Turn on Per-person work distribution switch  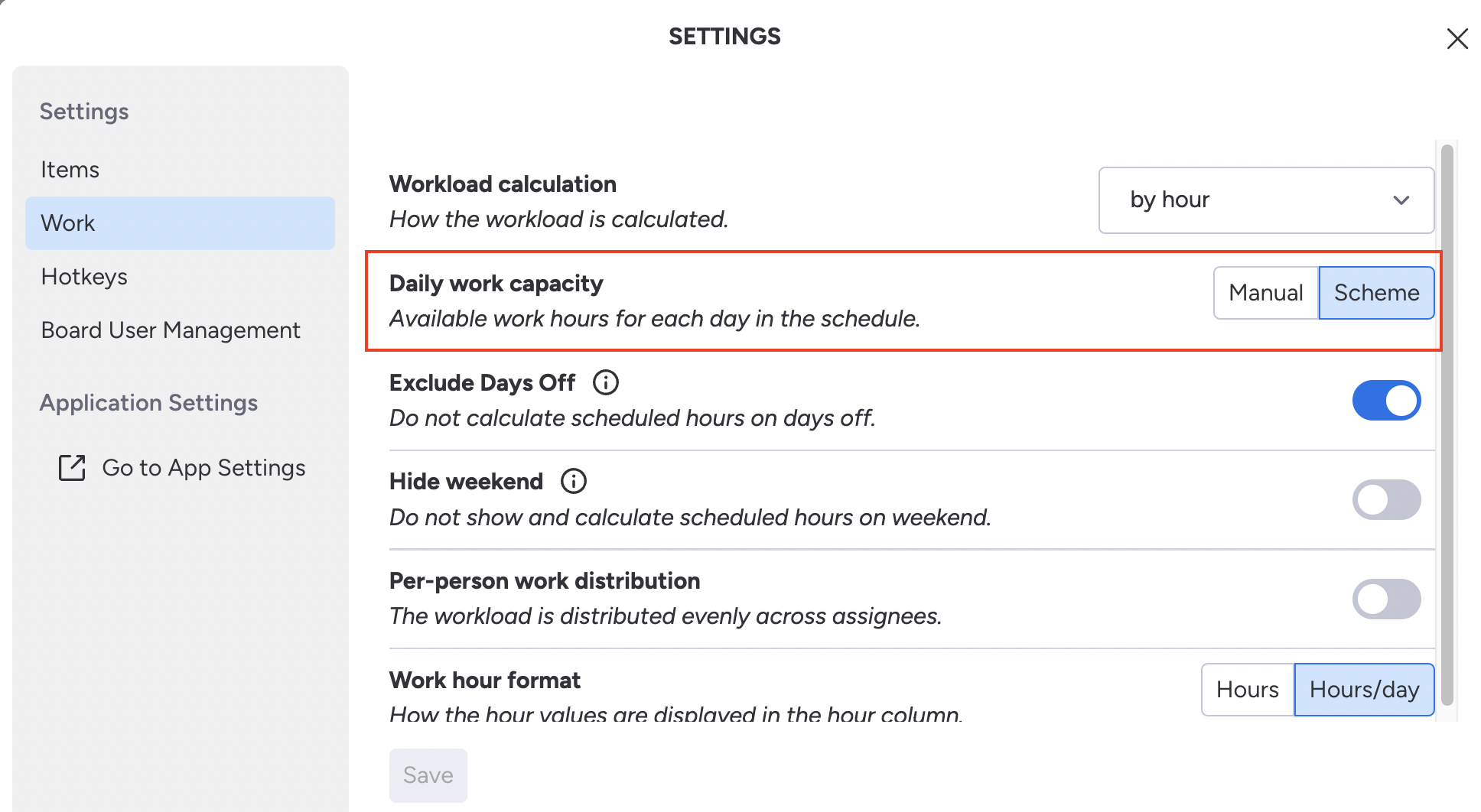1385,599
